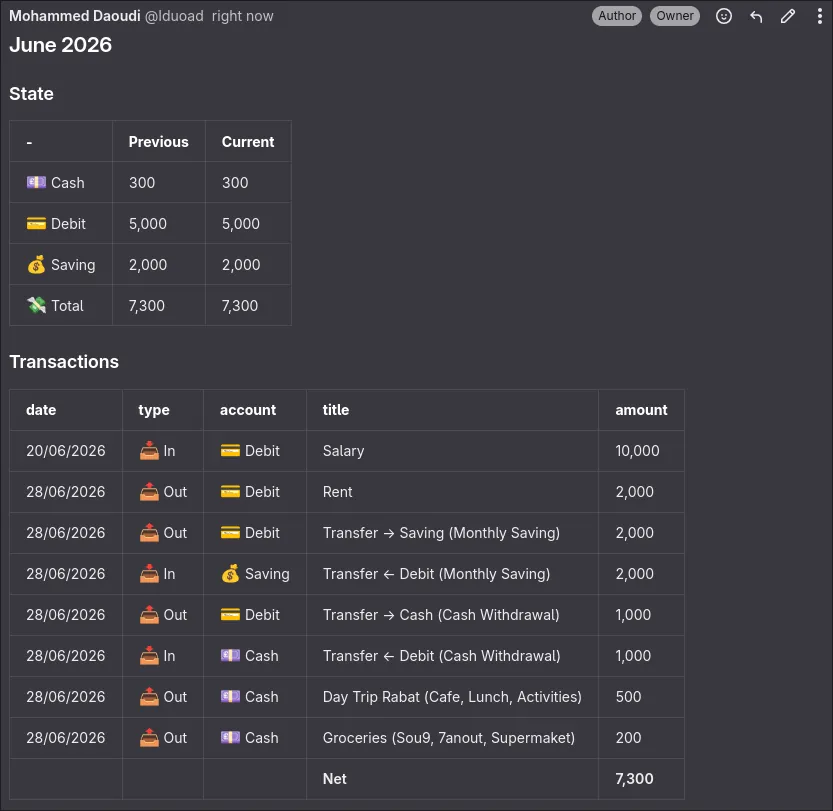Click the Debit card icon on the Salary row
This screenshot has height=811, width=833.
pyautogui.click(x=230, y=450)
